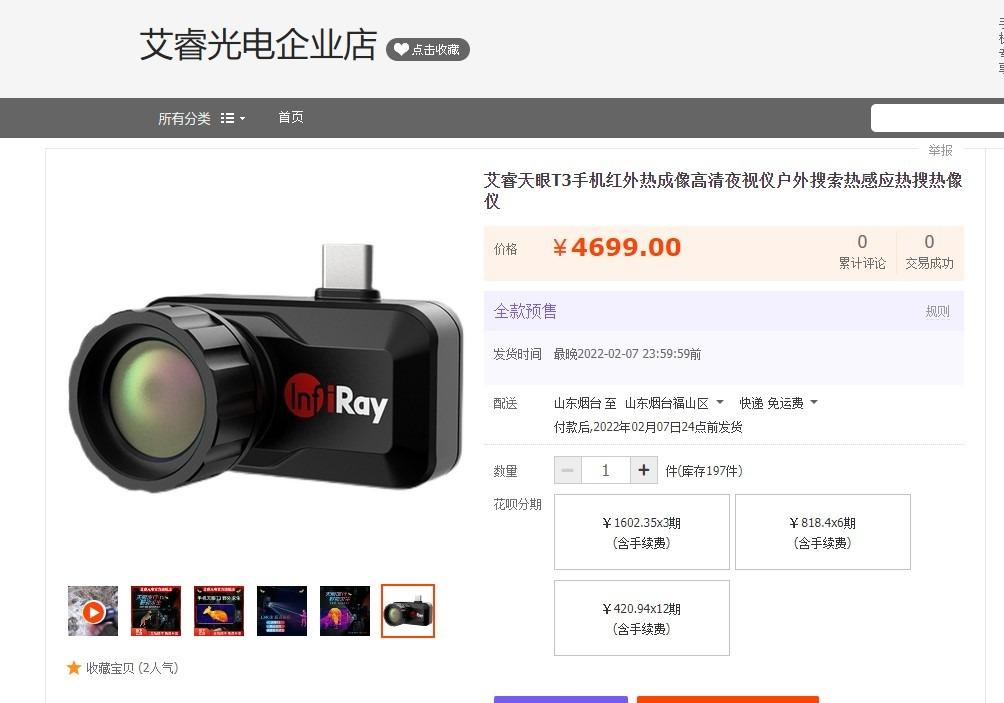Expand the 山东烟台福山区 destination dropdown
Screen dimensions: 1004x703
click(720, 403)
